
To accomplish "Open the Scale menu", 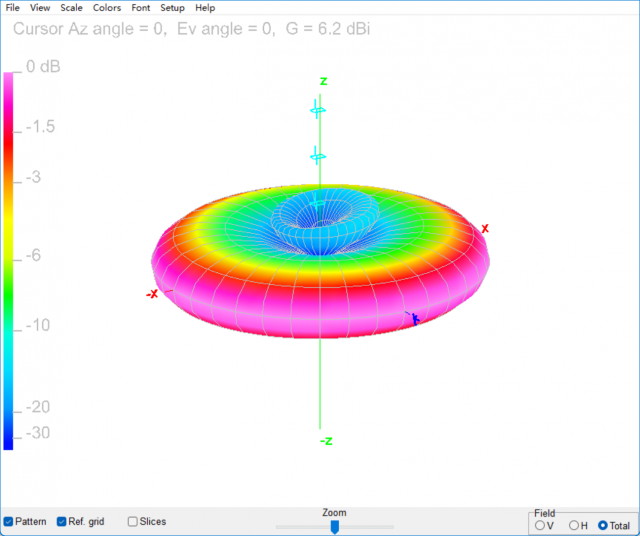I will coord(71,8).
